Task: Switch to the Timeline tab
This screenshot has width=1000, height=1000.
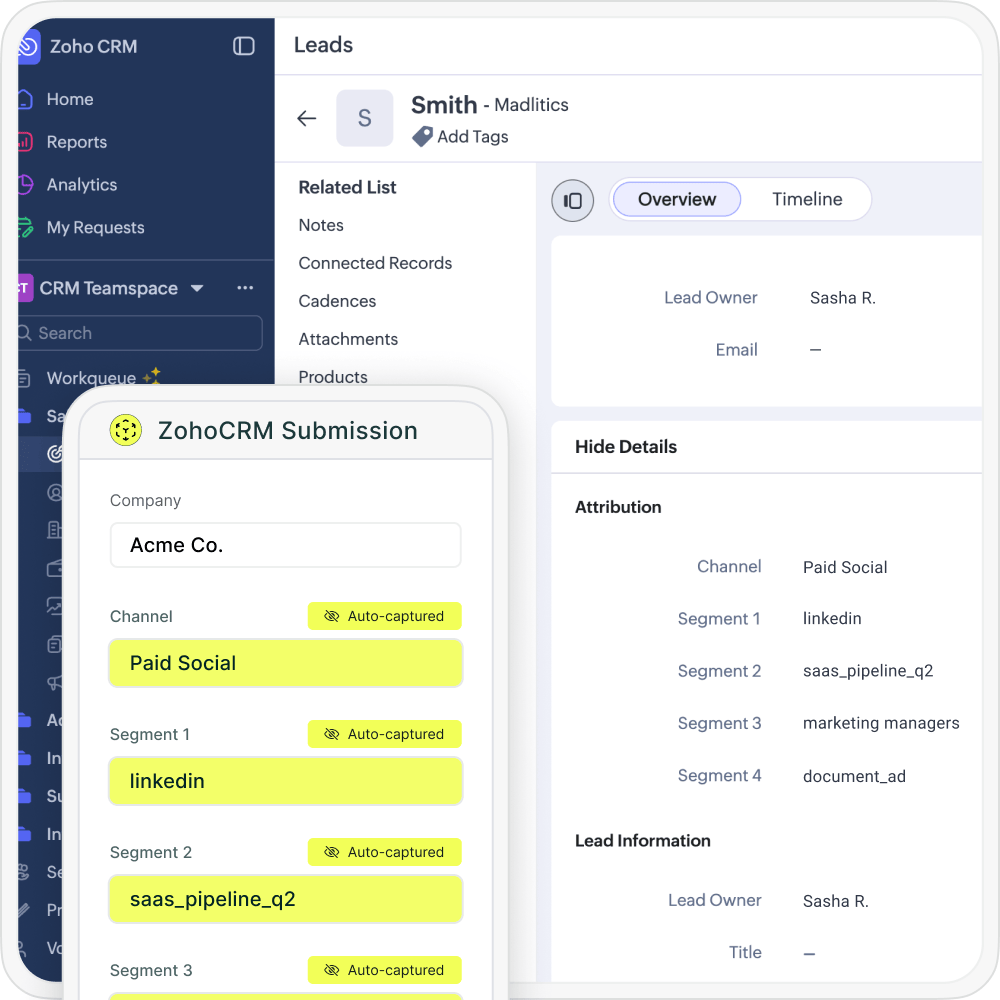Action: tap(807, 200)
